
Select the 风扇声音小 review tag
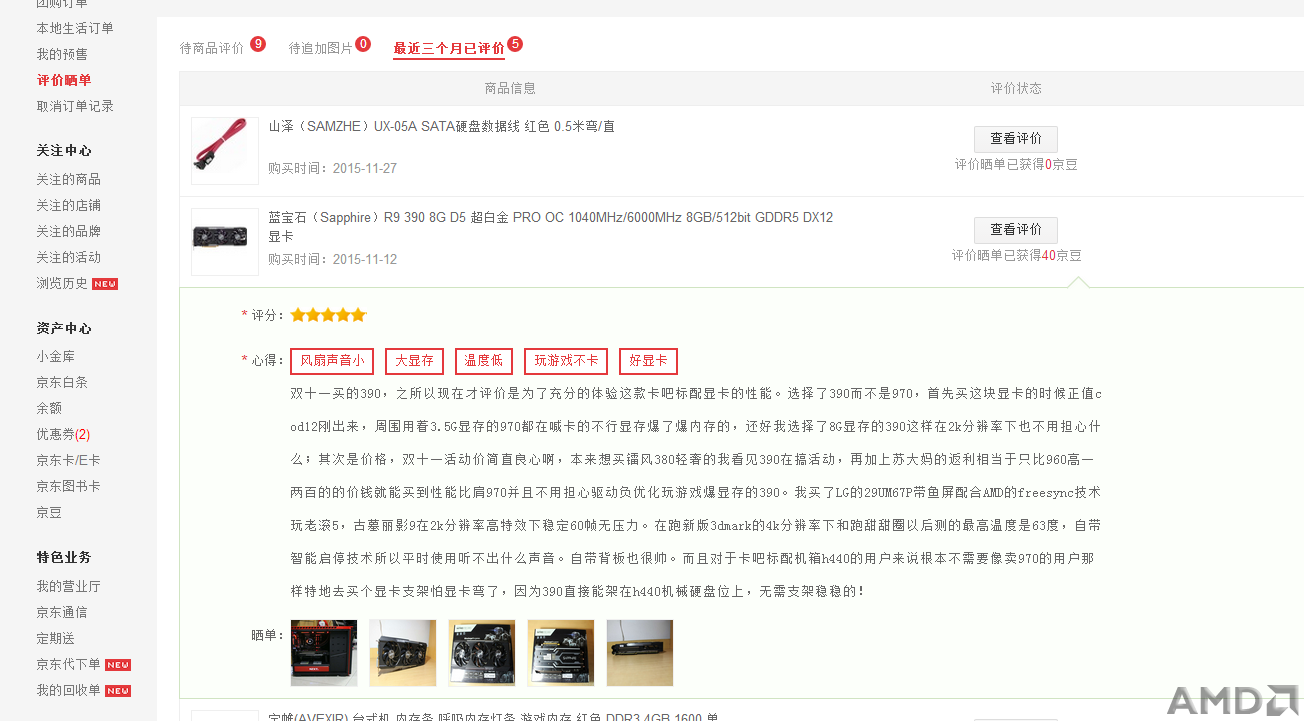click(332, 361)
